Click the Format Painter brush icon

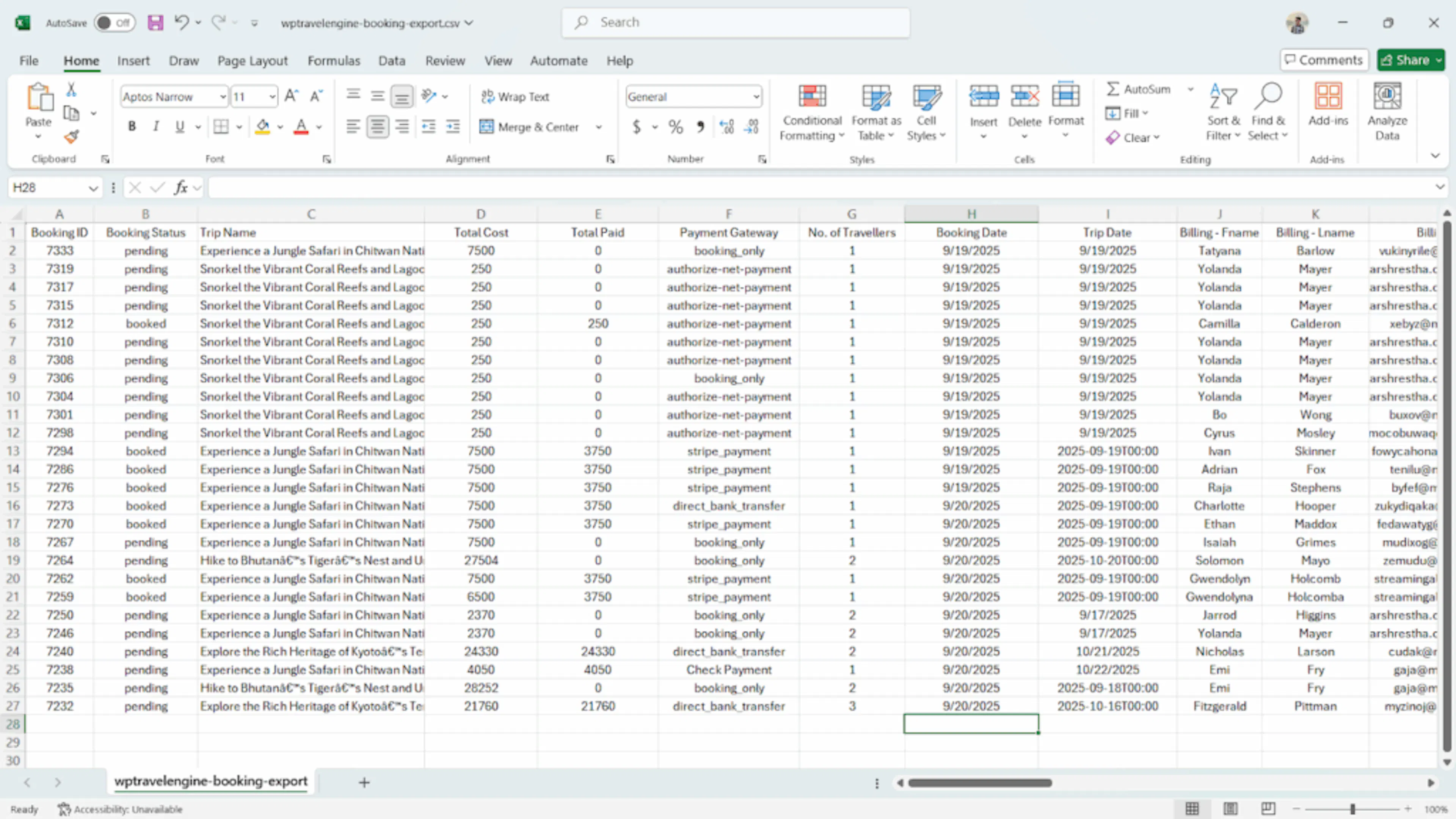(x=71, y=137)
